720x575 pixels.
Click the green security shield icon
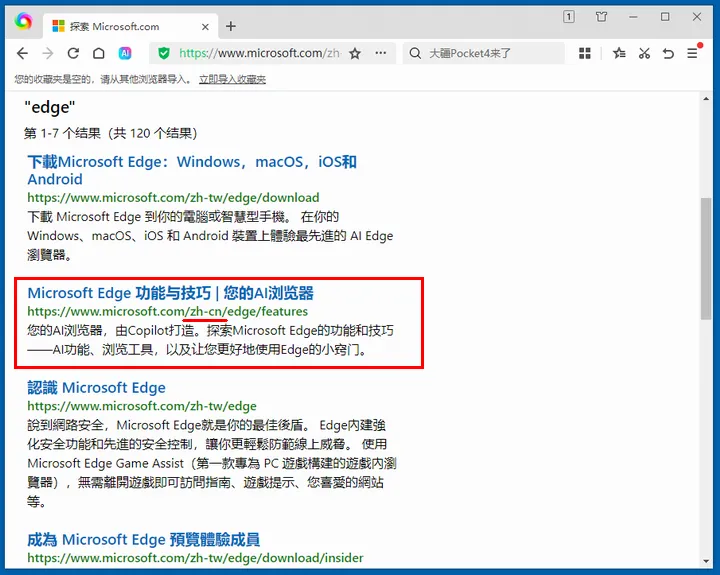[x=163, y=53]
